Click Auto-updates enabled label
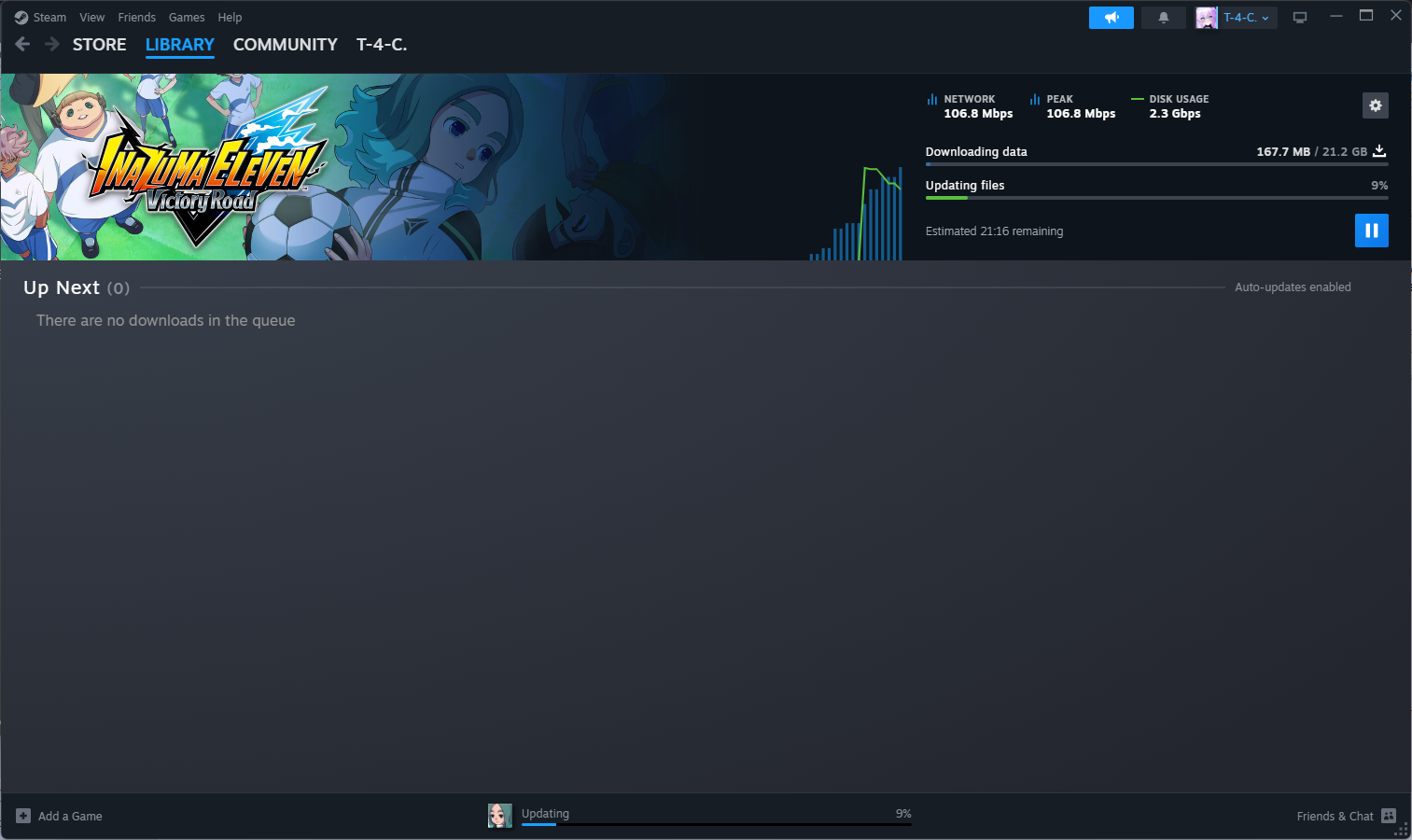1412x840 pixels. point(1293,287)
